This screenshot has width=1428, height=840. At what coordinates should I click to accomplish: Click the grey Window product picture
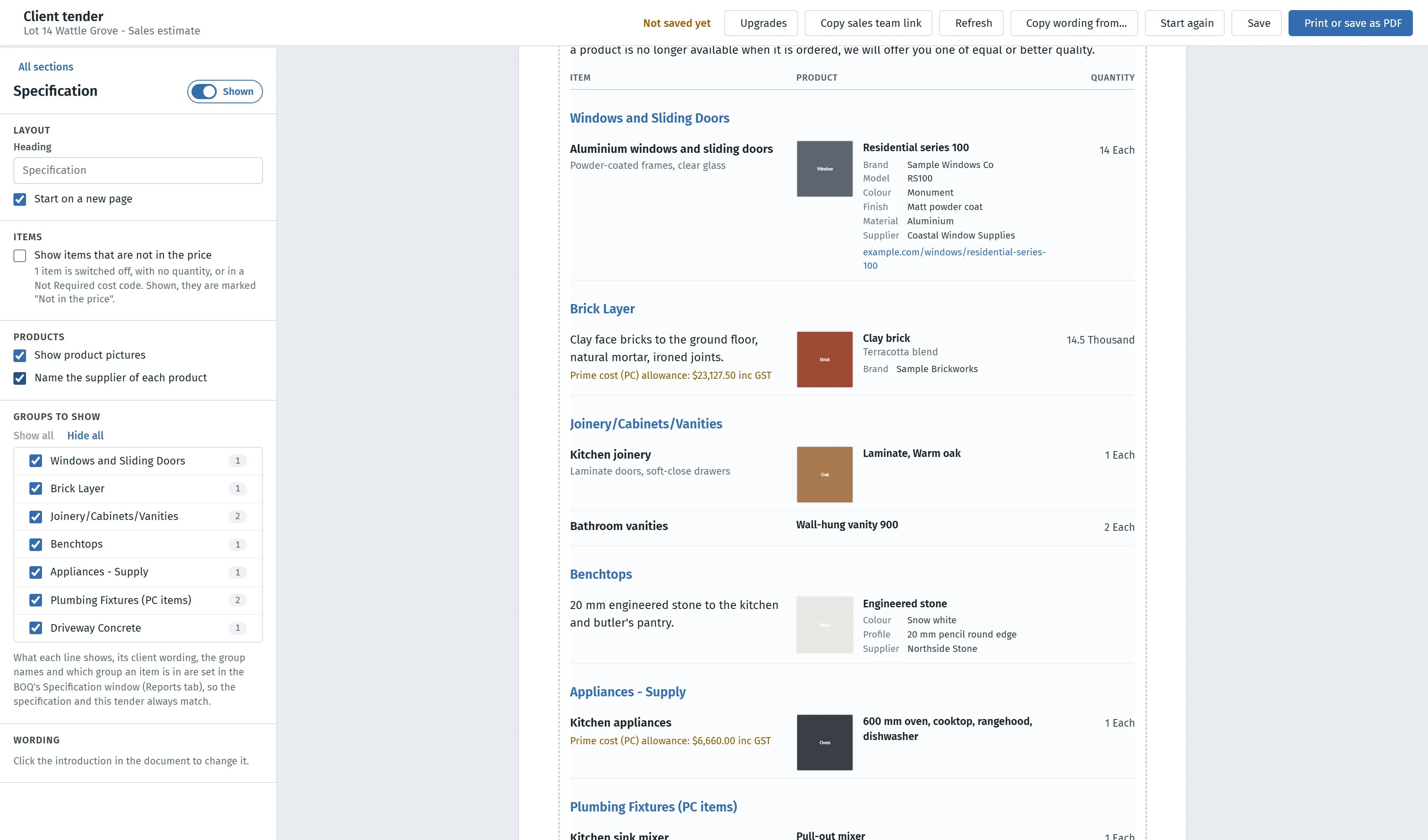[x=824, y=169]
